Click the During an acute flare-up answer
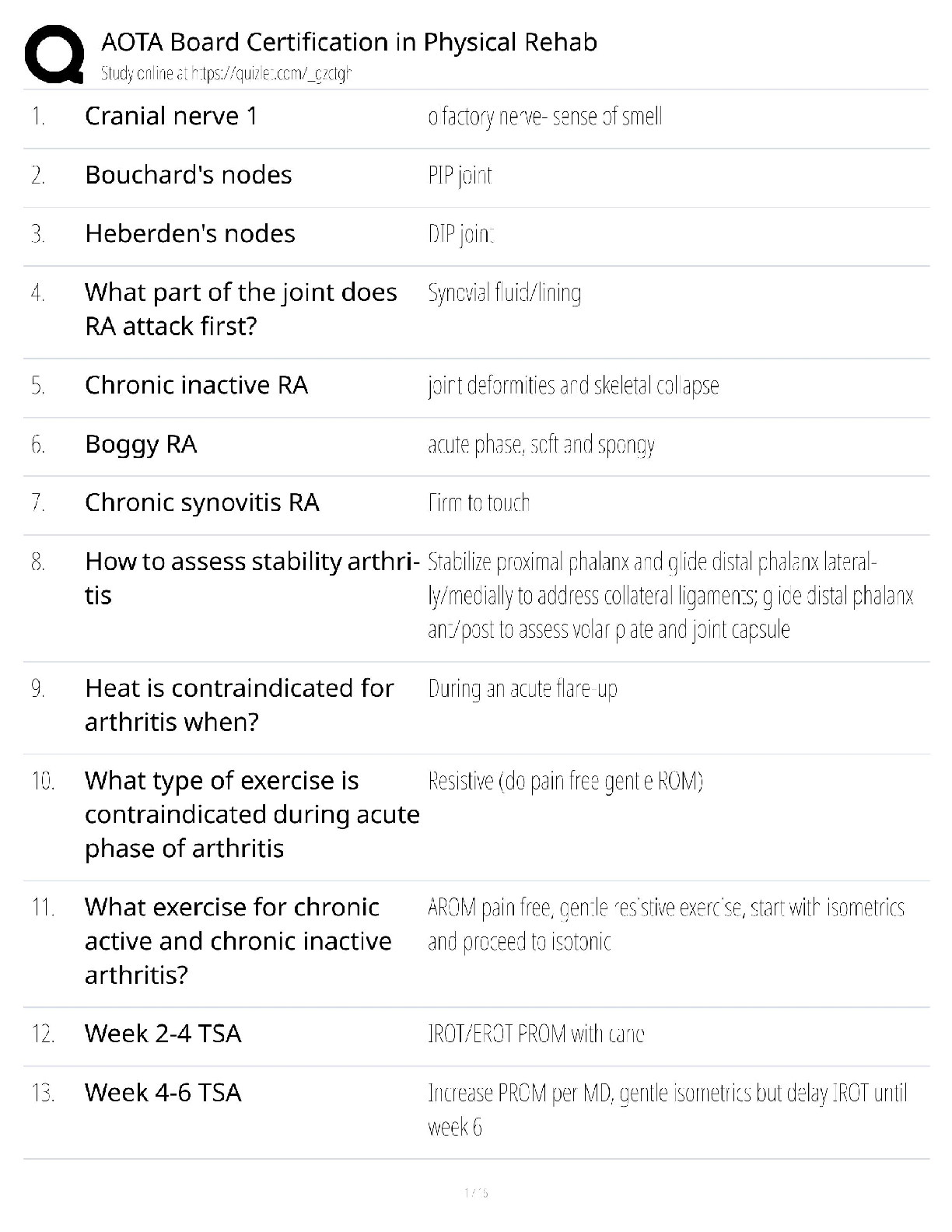Viewport: 952px width, 1232px height. coord(522,689)
